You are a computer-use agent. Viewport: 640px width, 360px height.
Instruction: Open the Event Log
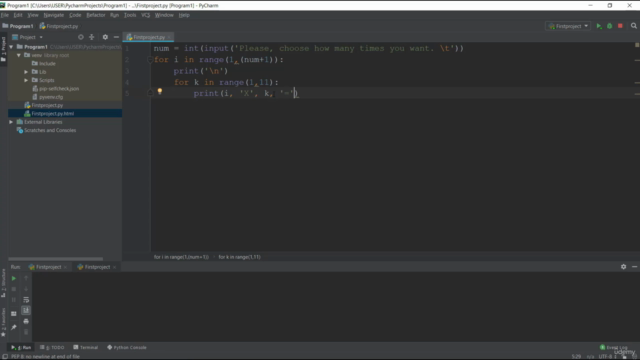pos(614,347)
